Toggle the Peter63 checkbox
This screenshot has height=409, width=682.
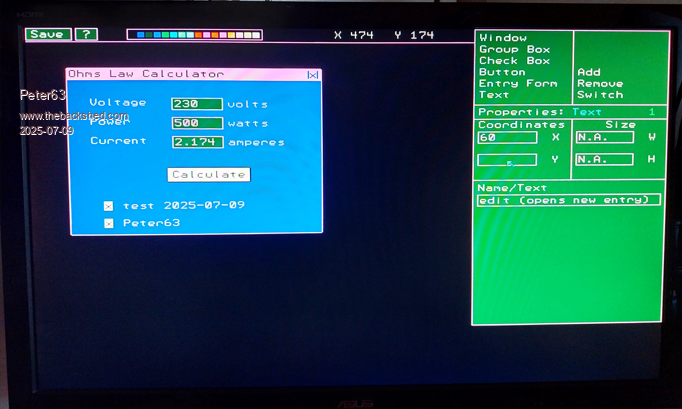coord(108,223)
